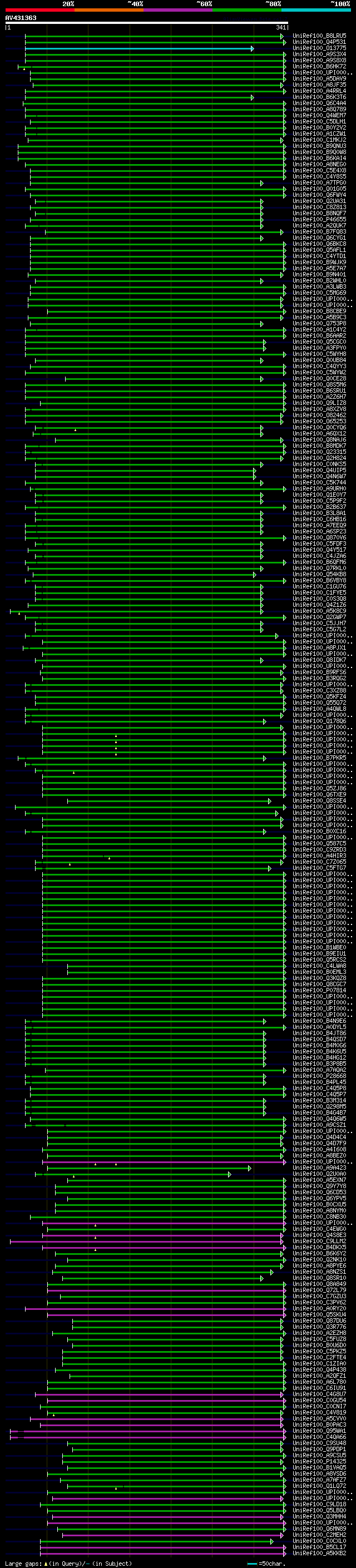Click hit label UniRef100_A4RRL4
This screenshot has height=1568, width=356.
pyautogui.click(x=319, y=91)
